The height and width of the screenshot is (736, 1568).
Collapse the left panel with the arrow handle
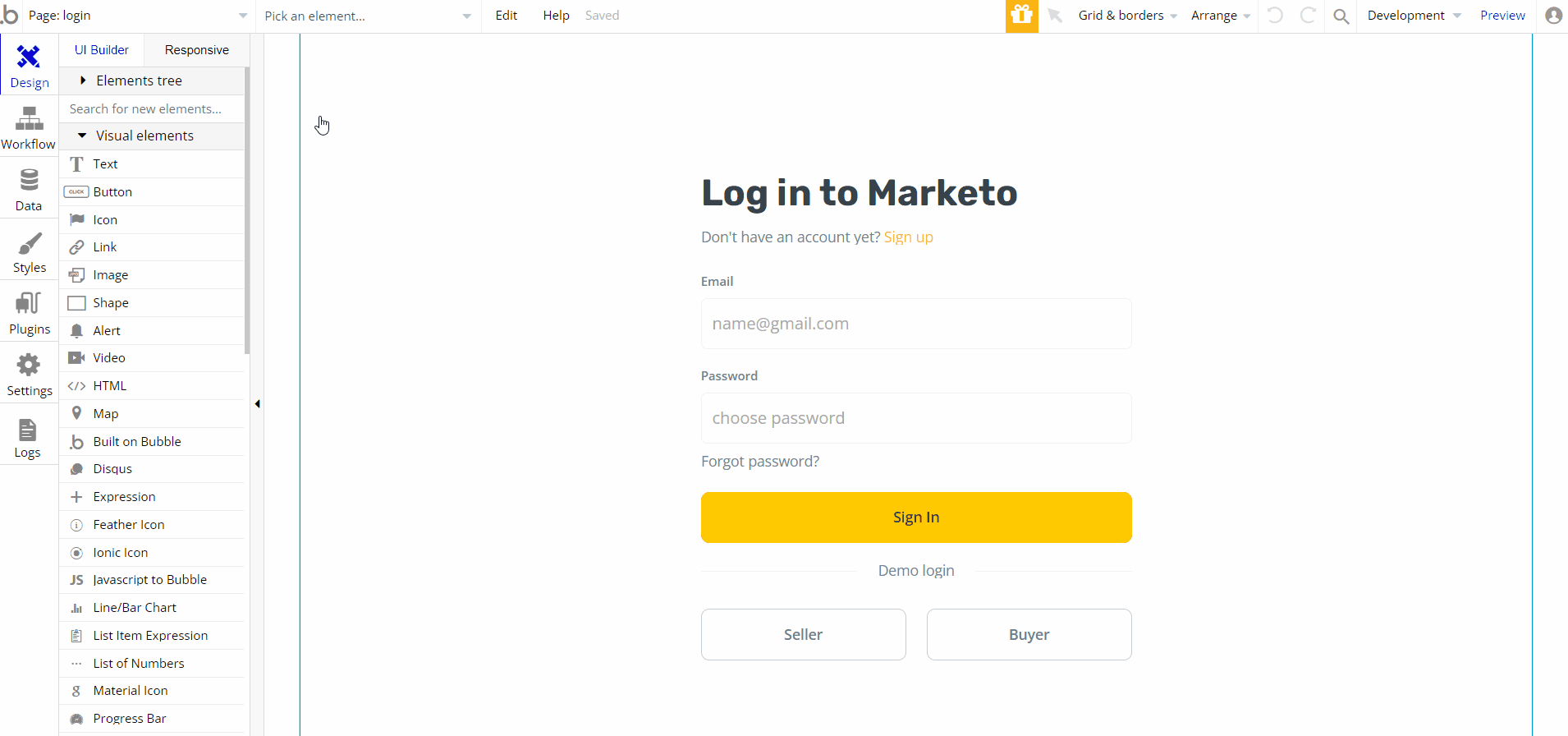257,403
